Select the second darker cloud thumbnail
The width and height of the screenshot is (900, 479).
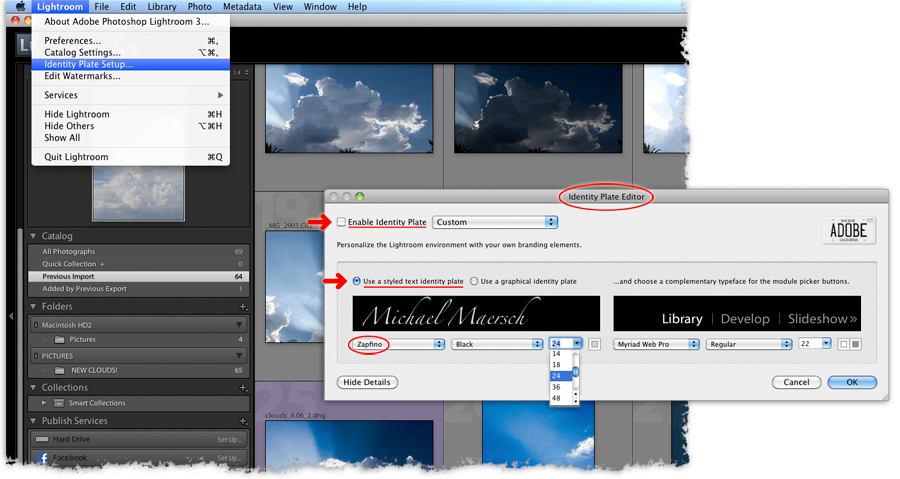pyautogui.click(x=538, y=108)
